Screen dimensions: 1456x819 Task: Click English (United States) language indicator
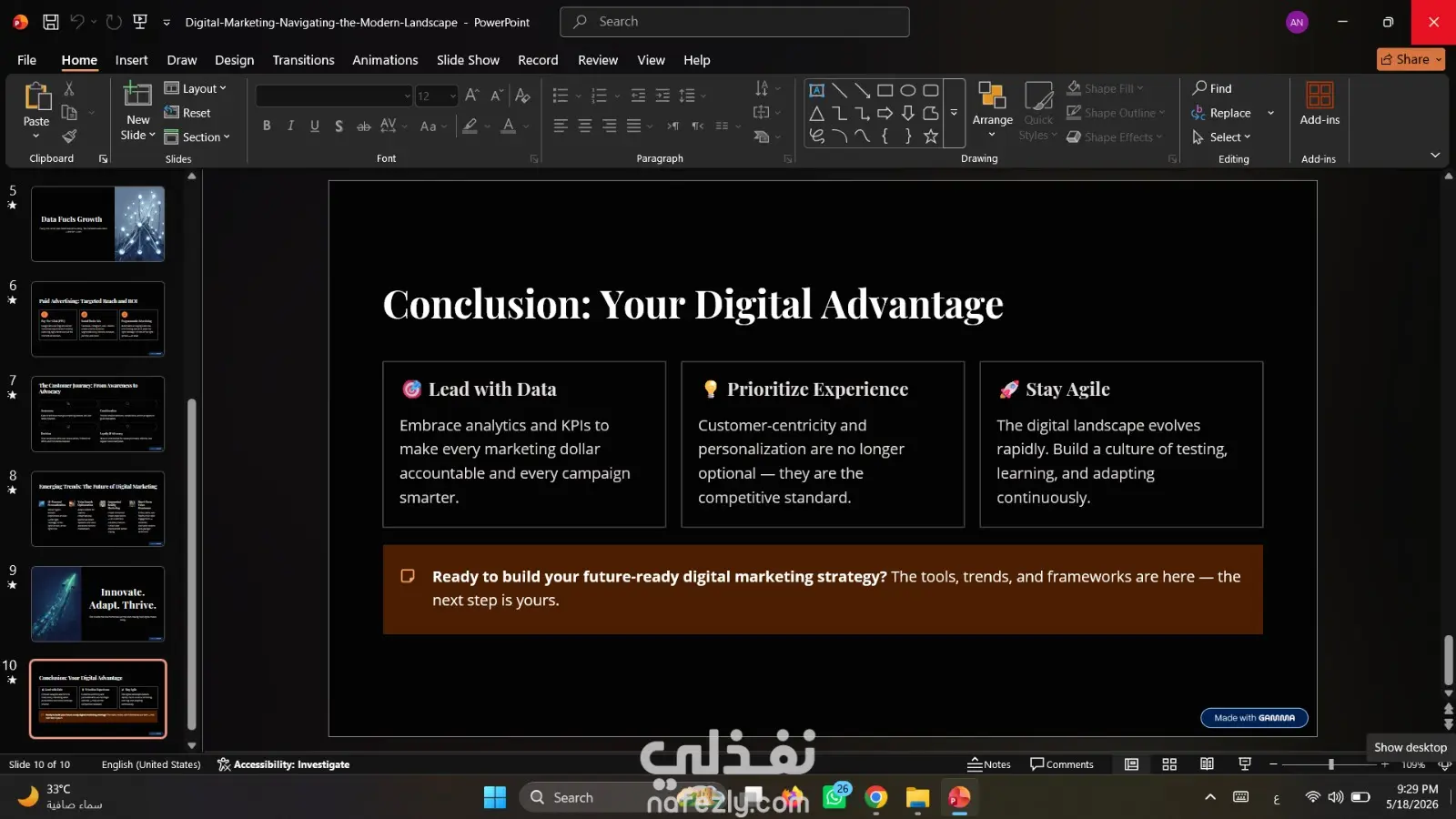(151, 764)
